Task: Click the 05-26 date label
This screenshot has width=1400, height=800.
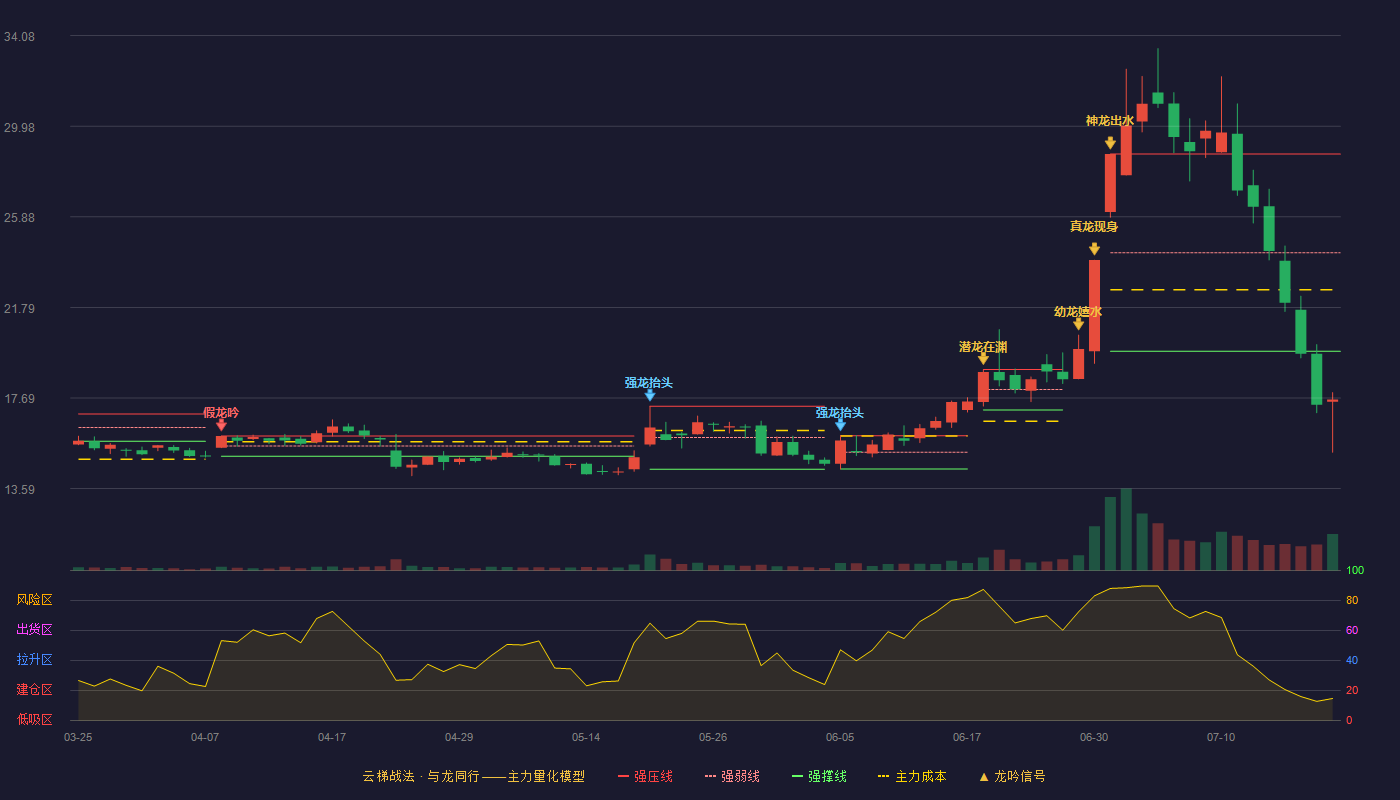Action: (x=713, y=737)
